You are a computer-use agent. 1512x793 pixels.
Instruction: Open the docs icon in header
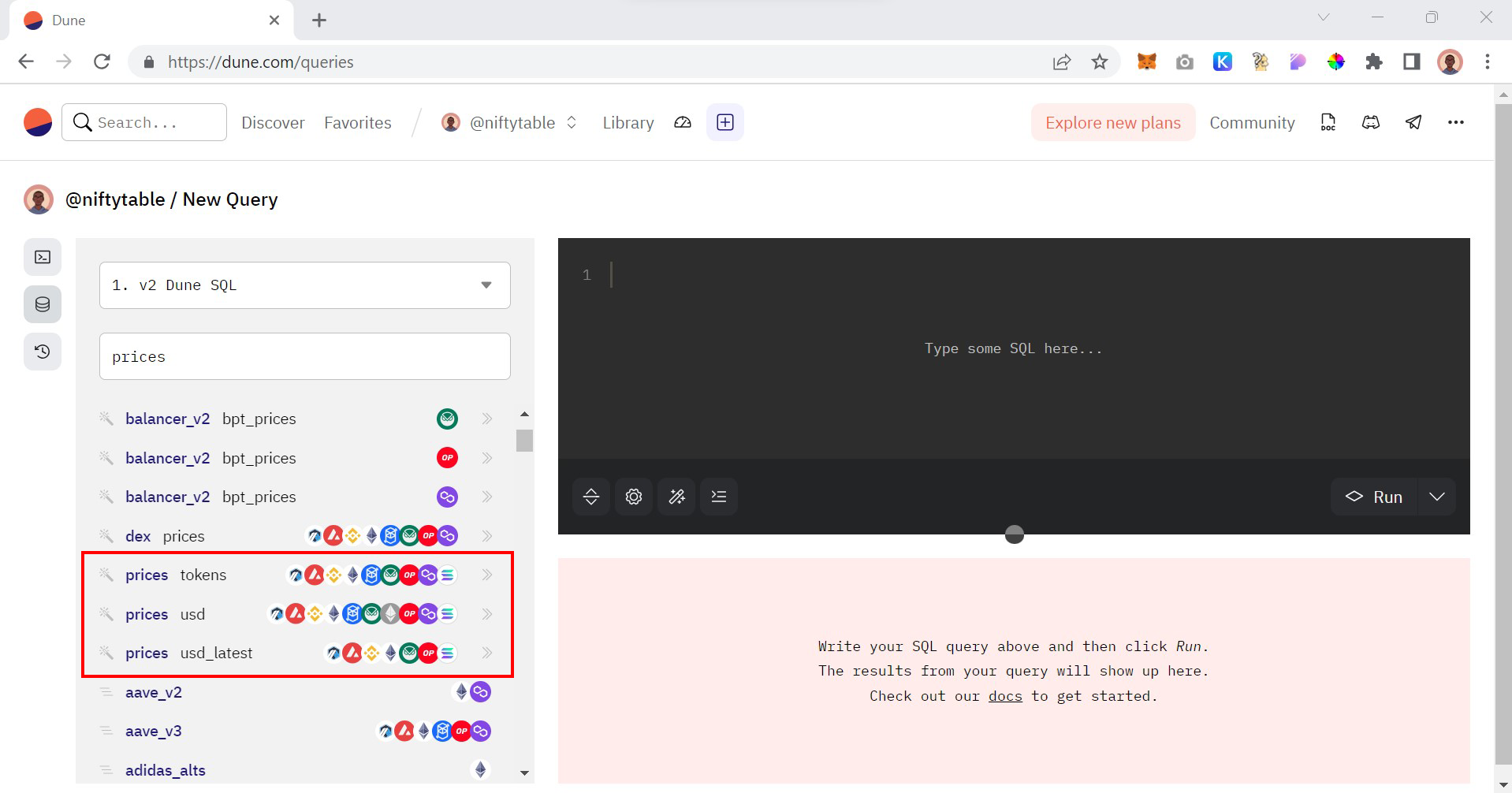1328,122
